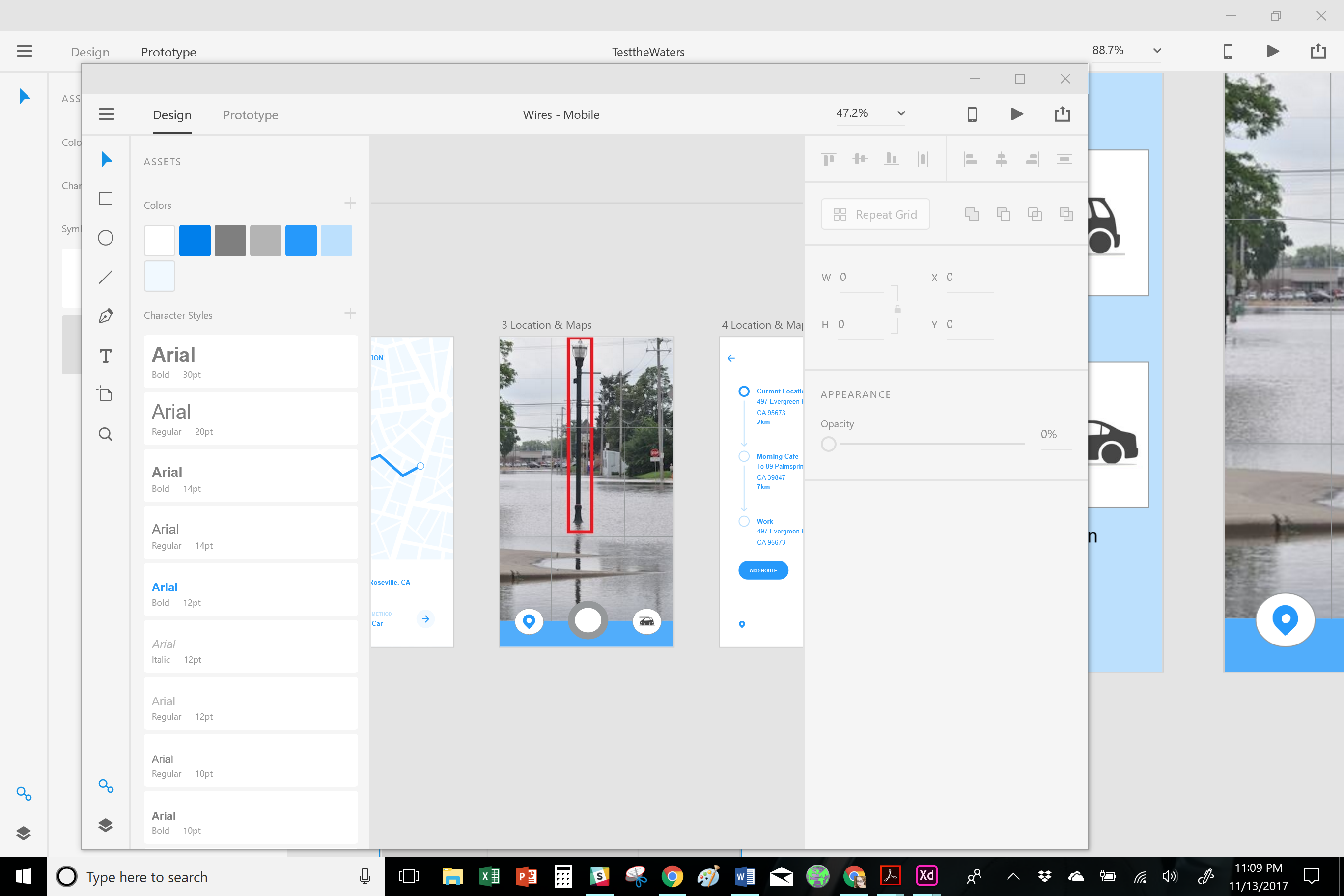
Task: Toggle the aspect ratio lock
Action: pos(897,309)
